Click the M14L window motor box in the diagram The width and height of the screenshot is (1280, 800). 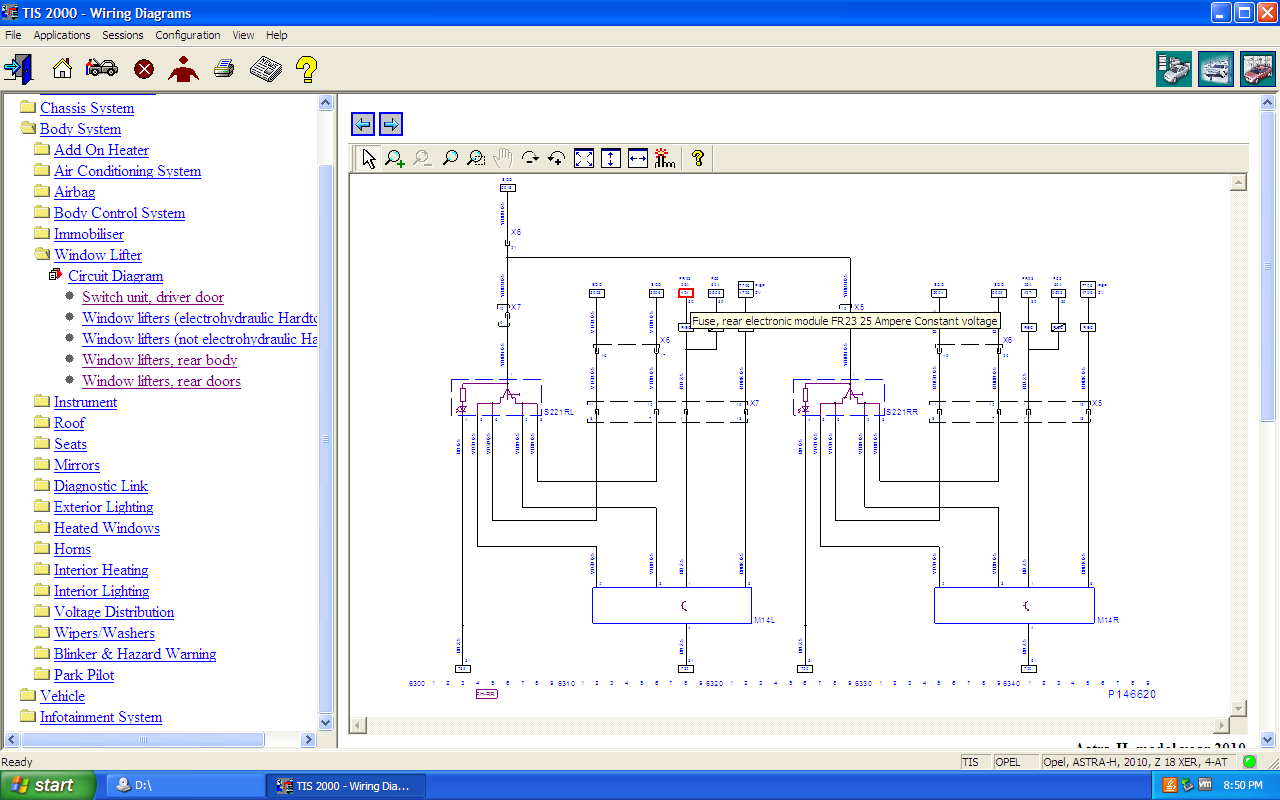tap(671, 605)
